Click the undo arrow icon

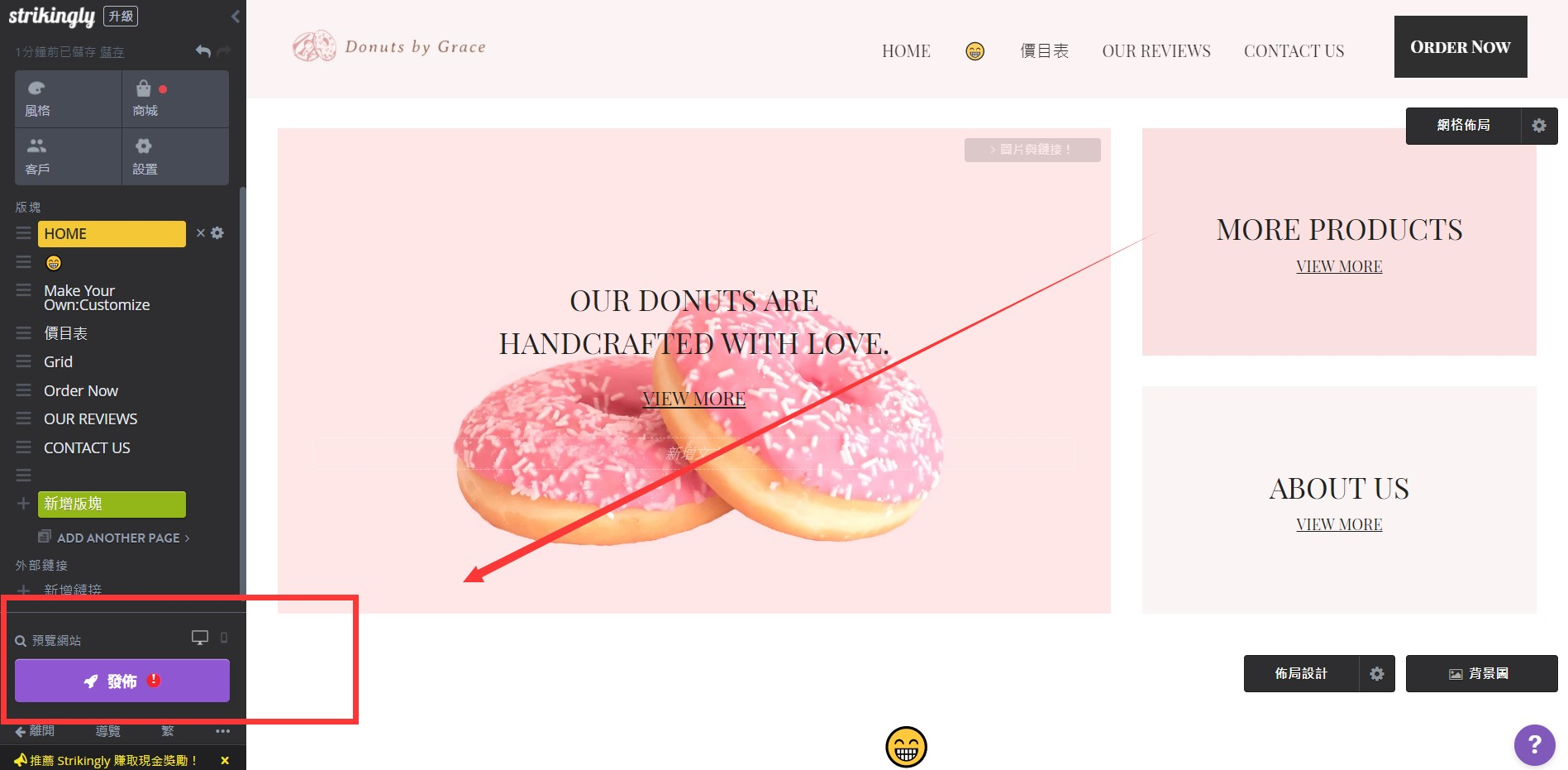click(x=203, y=51)
